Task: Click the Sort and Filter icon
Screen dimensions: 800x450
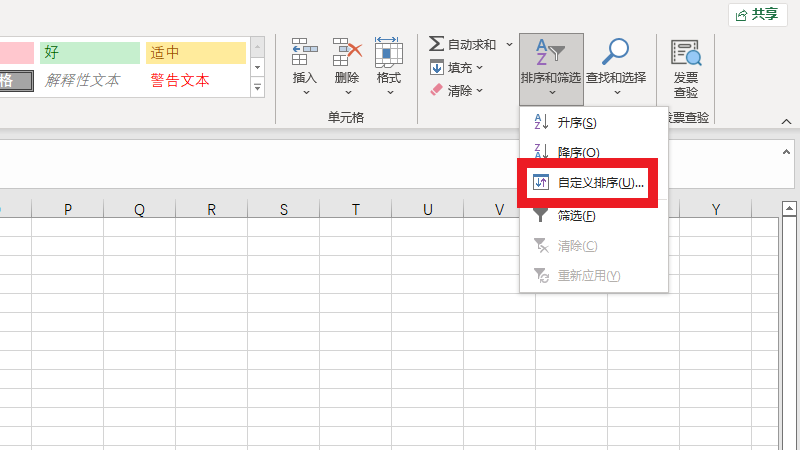Action: (550, 52)
